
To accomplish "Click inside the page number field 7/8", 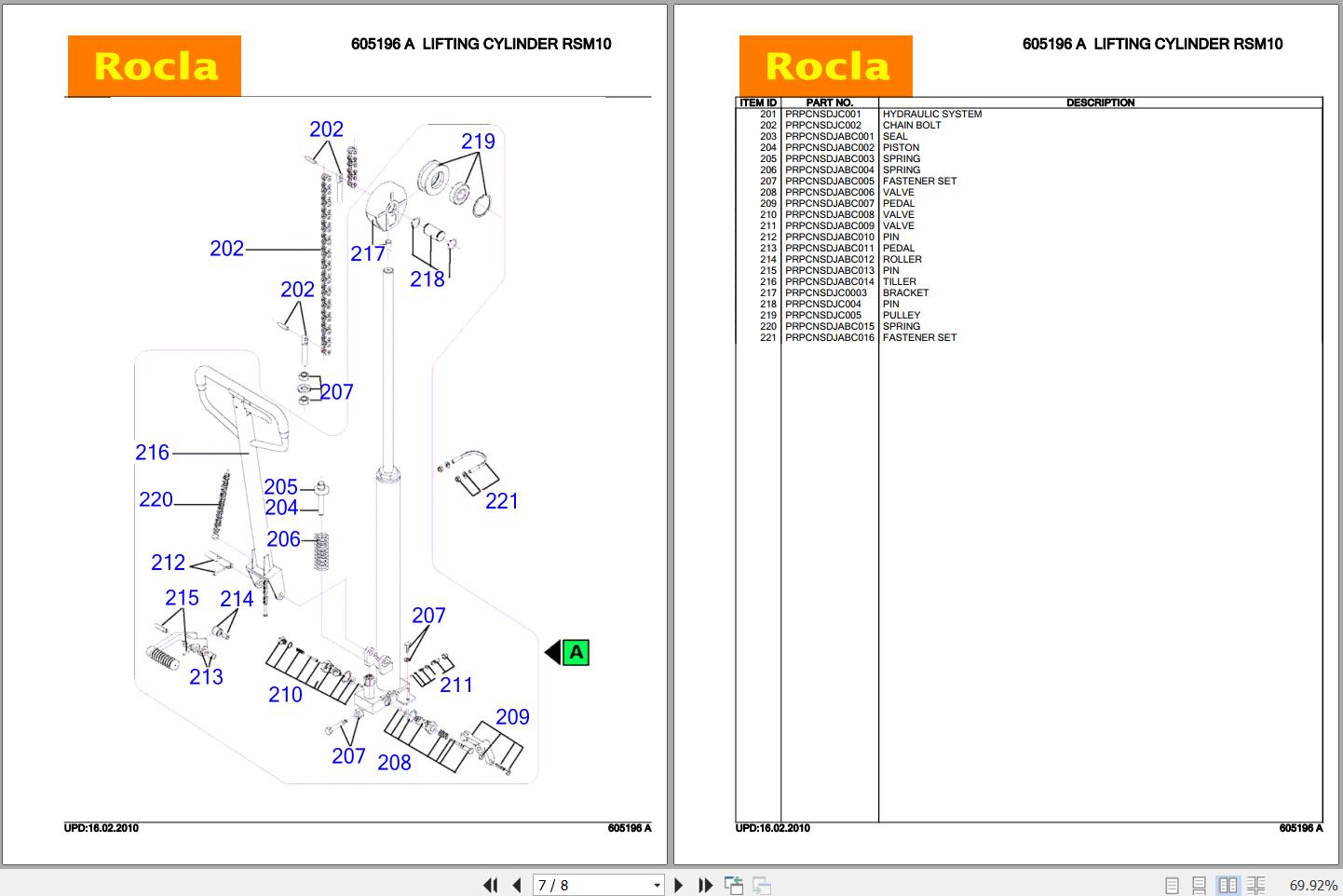I will pos(577,885).
